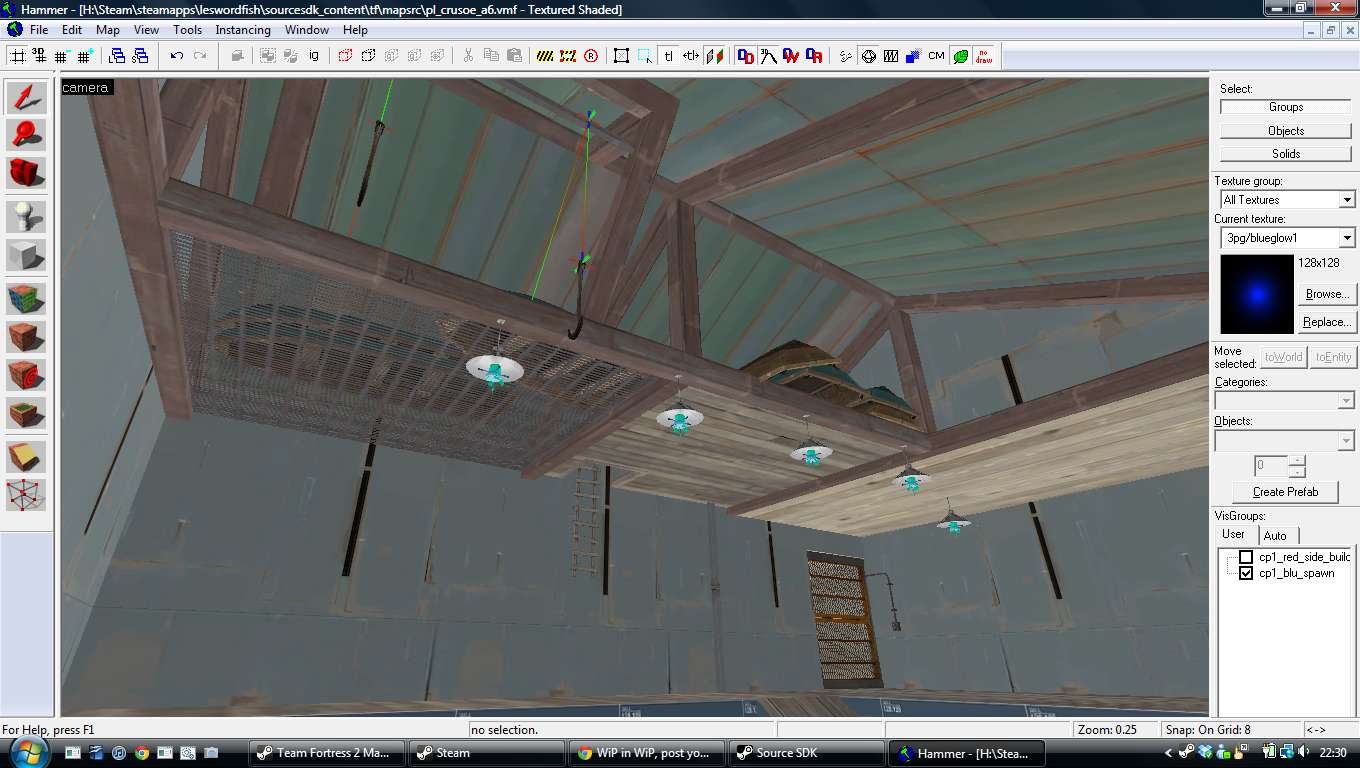Image resolution: width=1360 pixels, height=768 pixels.
Task: Click the Solids select button
Action: (x=1285, y=153)
